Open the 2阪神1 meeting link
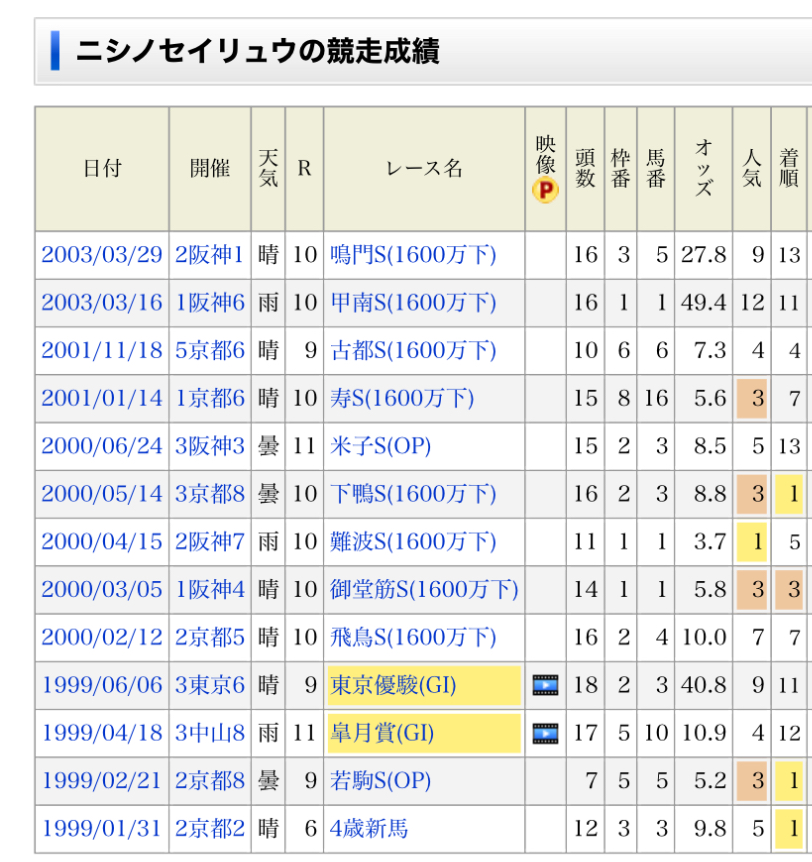Screen dimensions: 812x862 209,255
